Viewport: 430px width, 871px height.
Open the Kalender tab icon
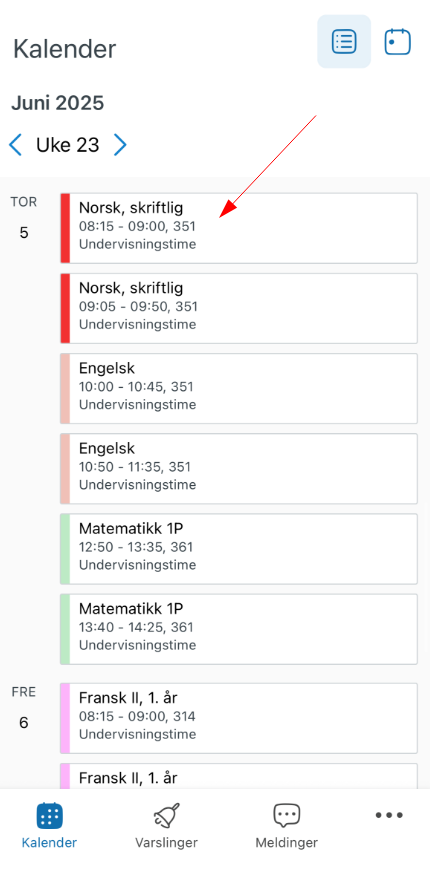pos(49,815)
